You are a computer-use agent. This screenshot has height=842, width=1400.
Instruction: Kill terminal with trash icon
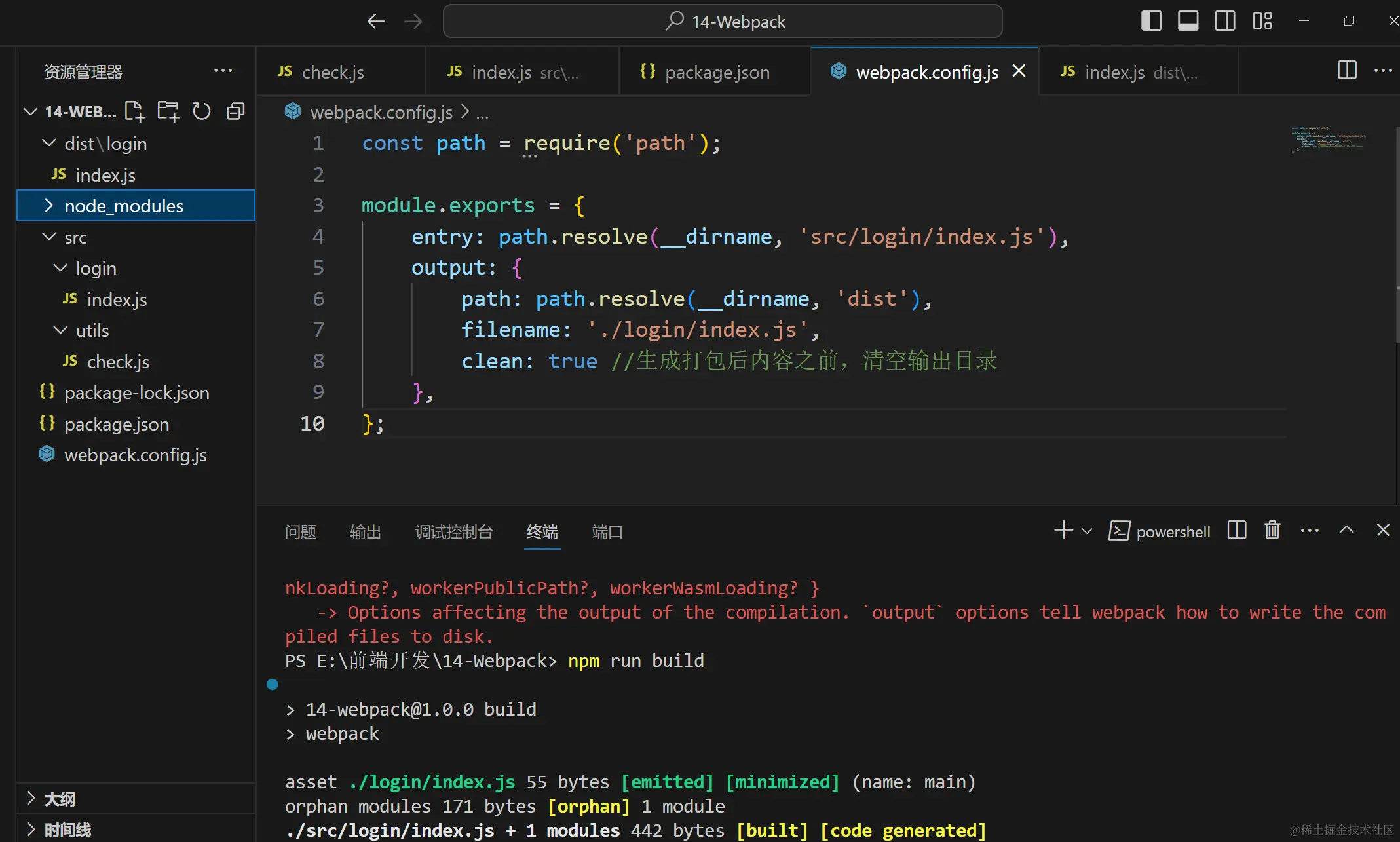coord(1272,530)
